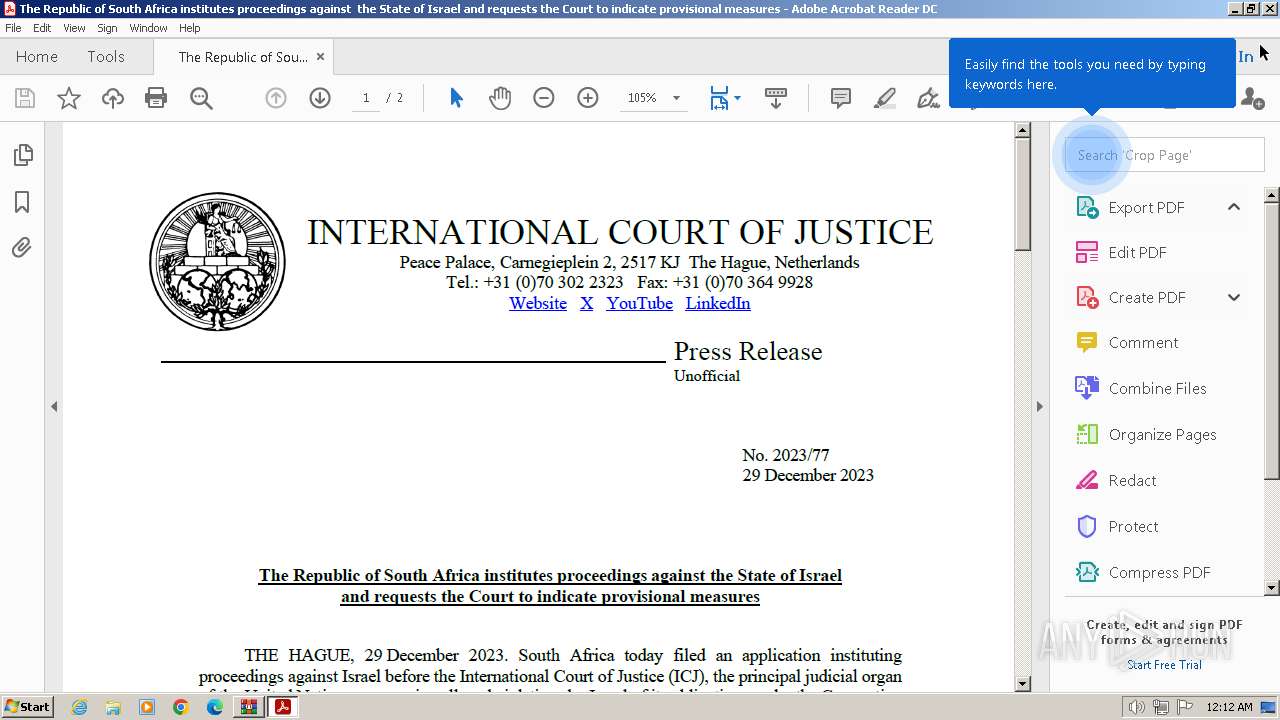Click the document scroll up arrow
This screenshot has width=1280, height=720.
point(1022,130)
